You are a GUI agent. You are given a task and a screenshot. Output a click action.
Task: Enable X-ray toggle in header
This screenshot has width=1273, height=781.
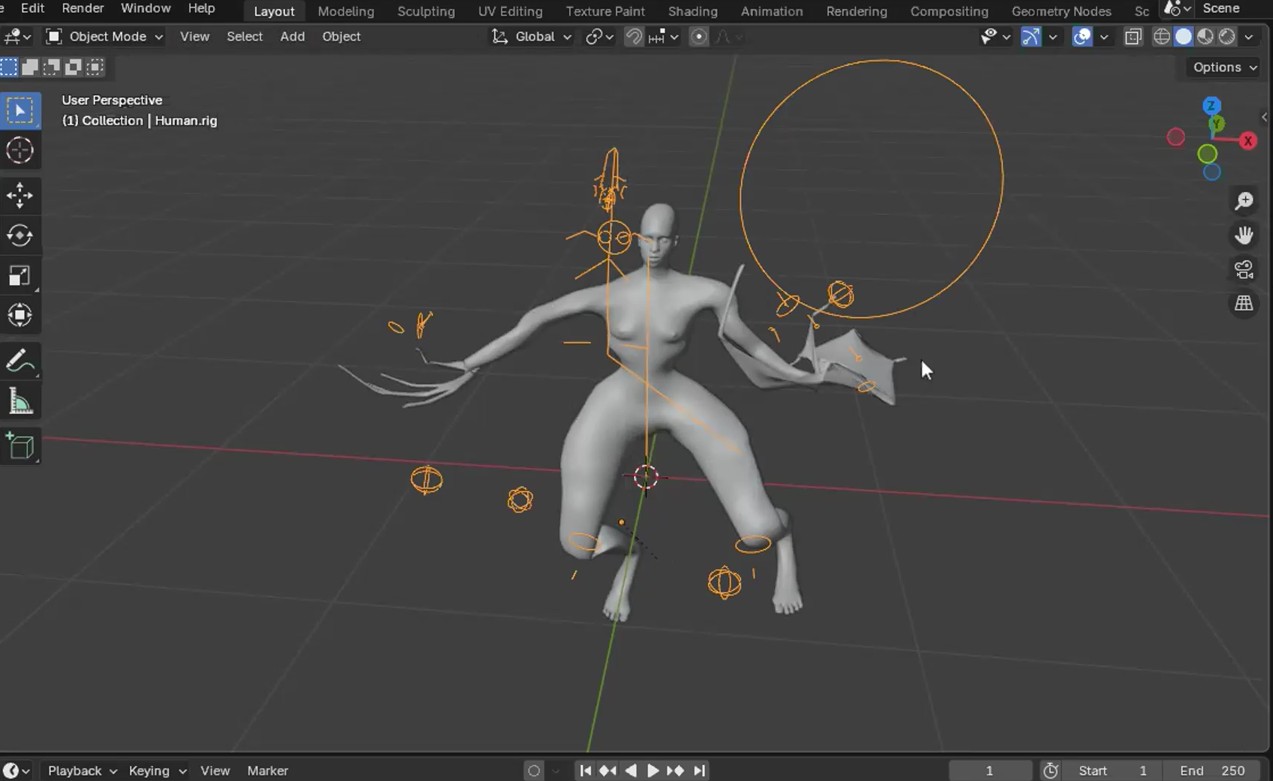point(1133,37)
